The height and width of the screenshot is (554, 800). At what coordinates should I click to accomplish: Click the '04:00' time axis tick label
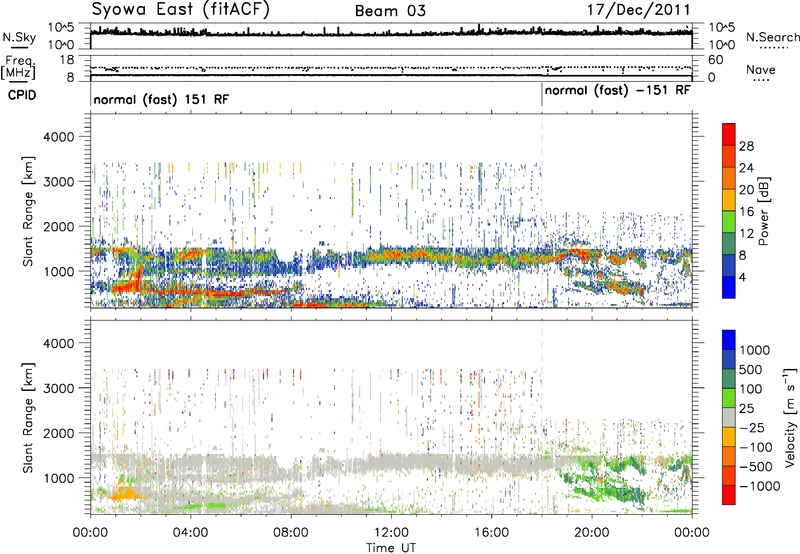point(190,532)
